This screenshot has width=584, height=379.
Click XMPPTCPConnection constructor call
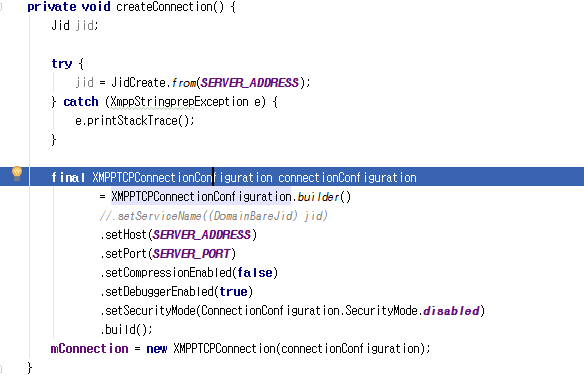coord(224,348)
